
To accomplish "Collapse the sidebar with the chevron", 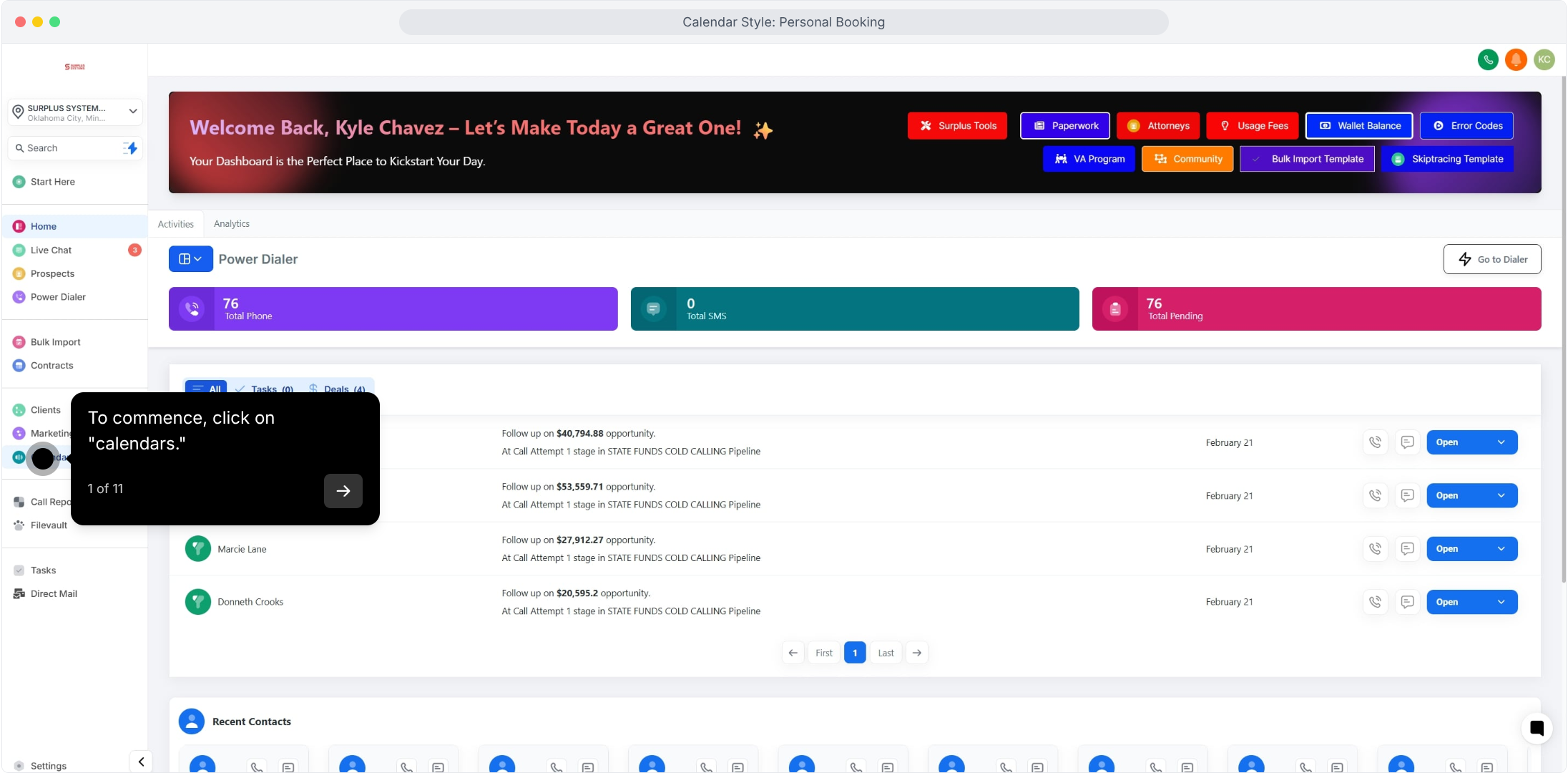I will 141,762.
